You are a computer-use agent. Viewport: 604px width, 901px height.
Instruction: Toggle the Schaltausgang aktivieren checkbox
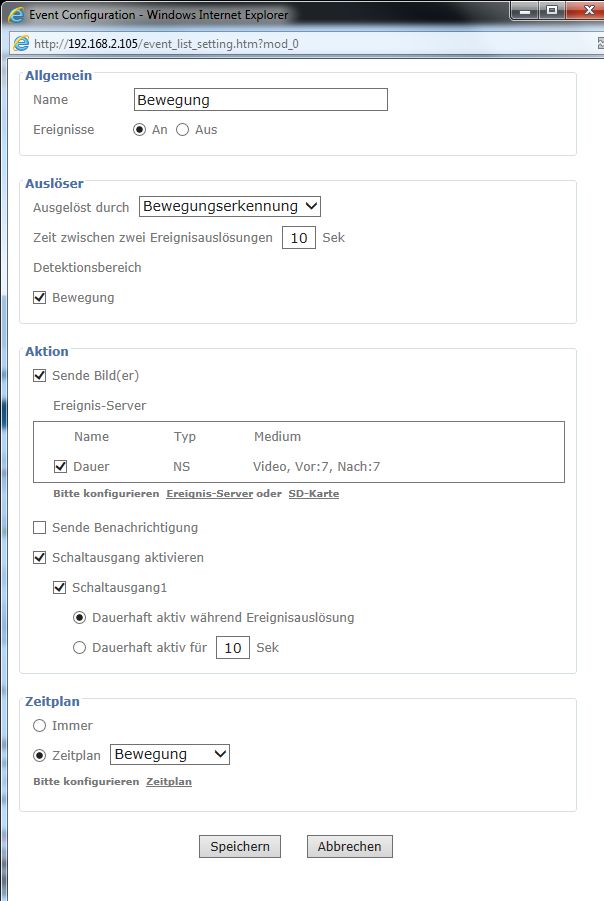[x=40, y=557]
